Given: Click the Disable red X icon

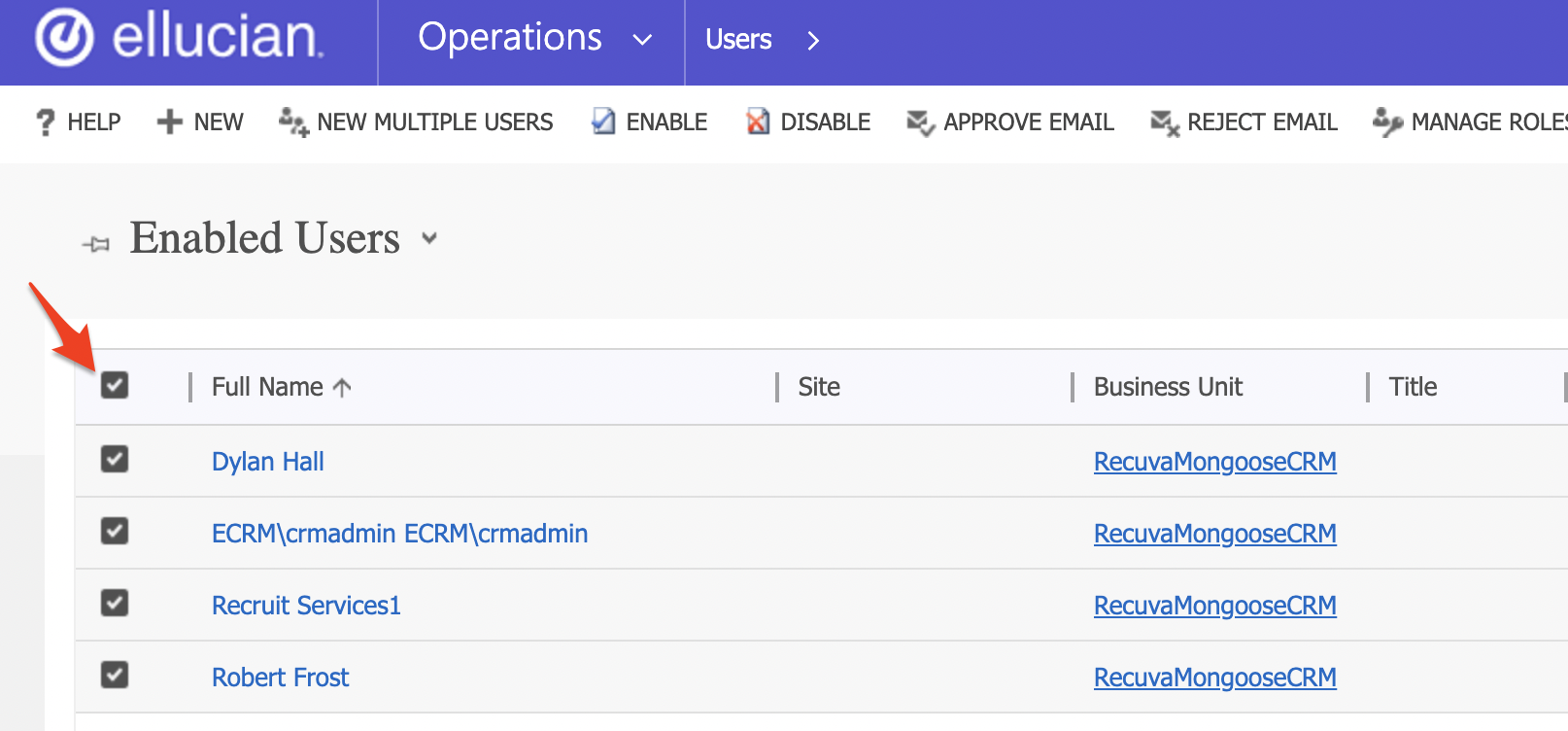Looking at the screenshot, I should pos(757,122).
